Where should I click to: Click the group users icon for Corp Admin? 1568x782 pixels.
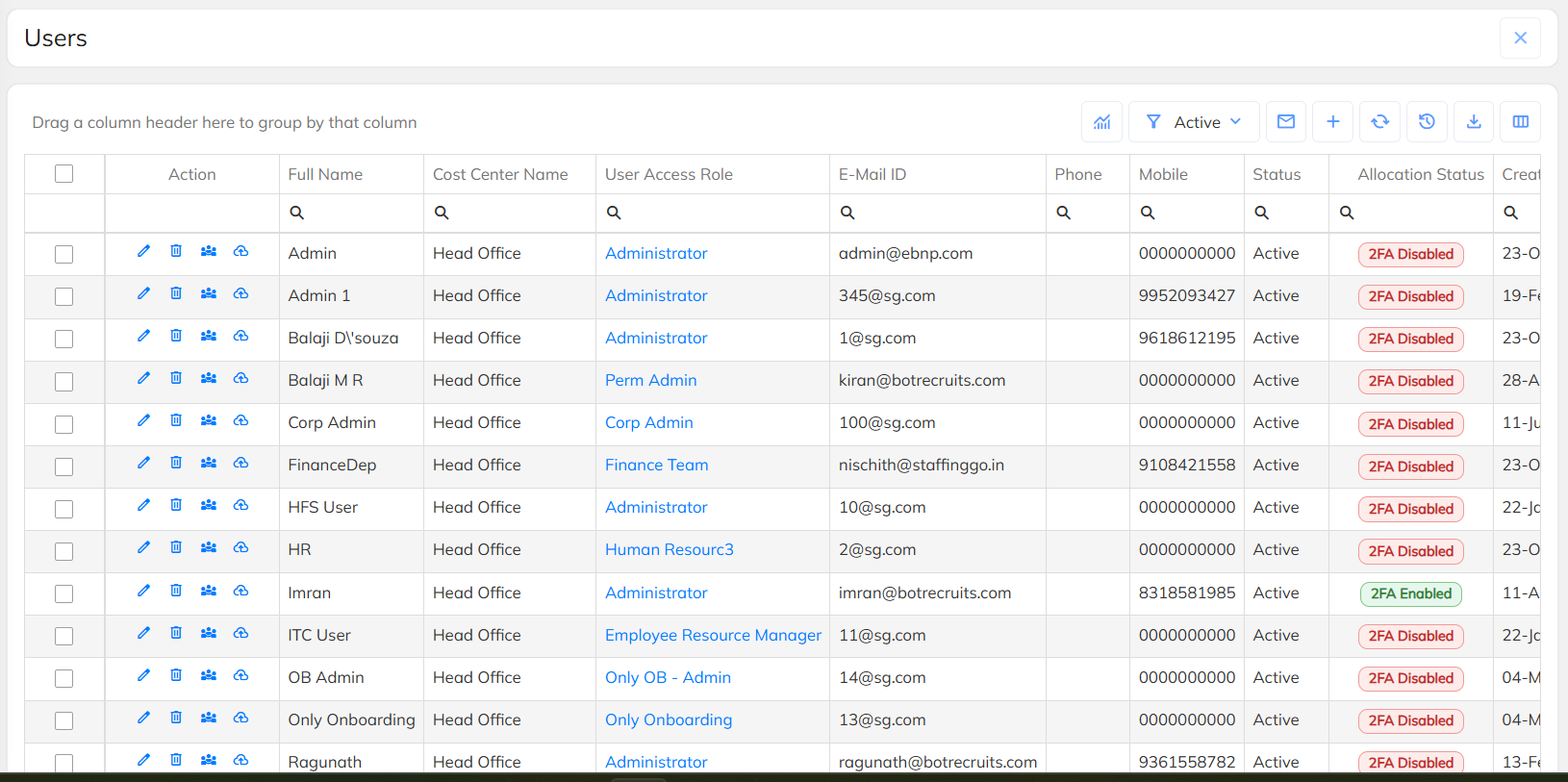pos(208,420)
